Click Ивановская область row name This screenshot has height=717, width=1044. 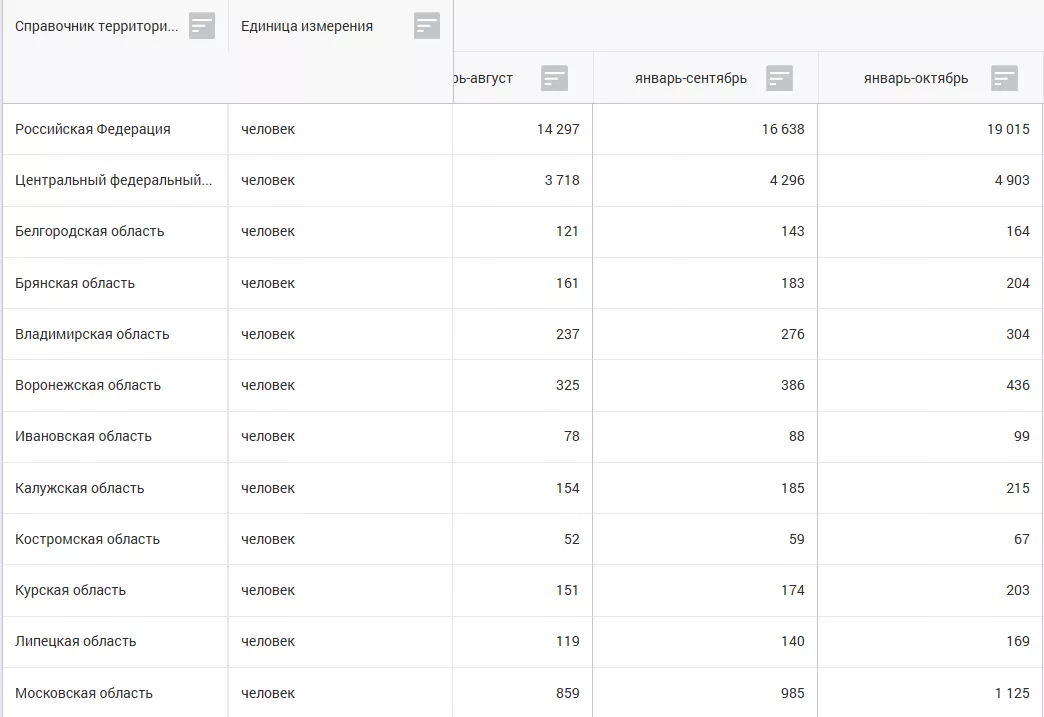[x=84, y=437]
